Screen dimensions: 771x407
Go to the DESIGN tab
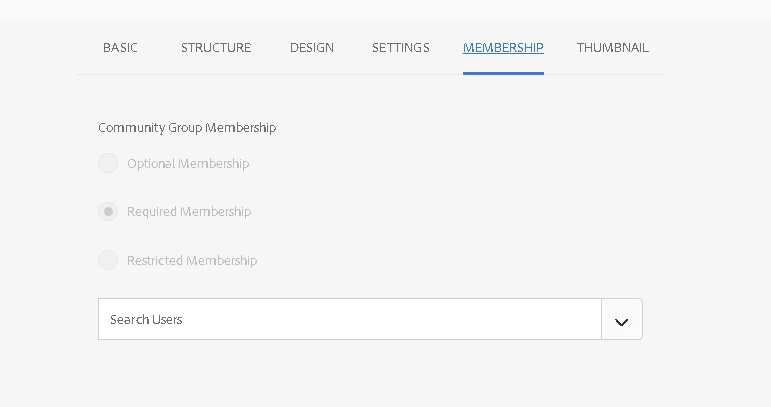(x=312, y=48)
